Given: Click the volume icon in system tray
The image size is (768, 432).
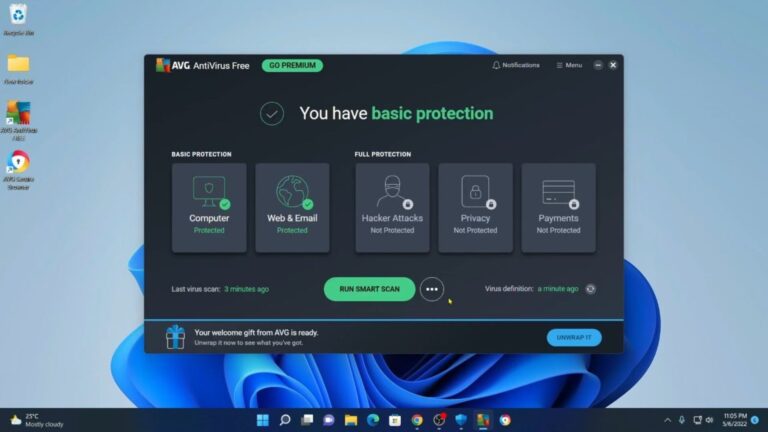Looking at the screenshot, I should tap(710, 420).
